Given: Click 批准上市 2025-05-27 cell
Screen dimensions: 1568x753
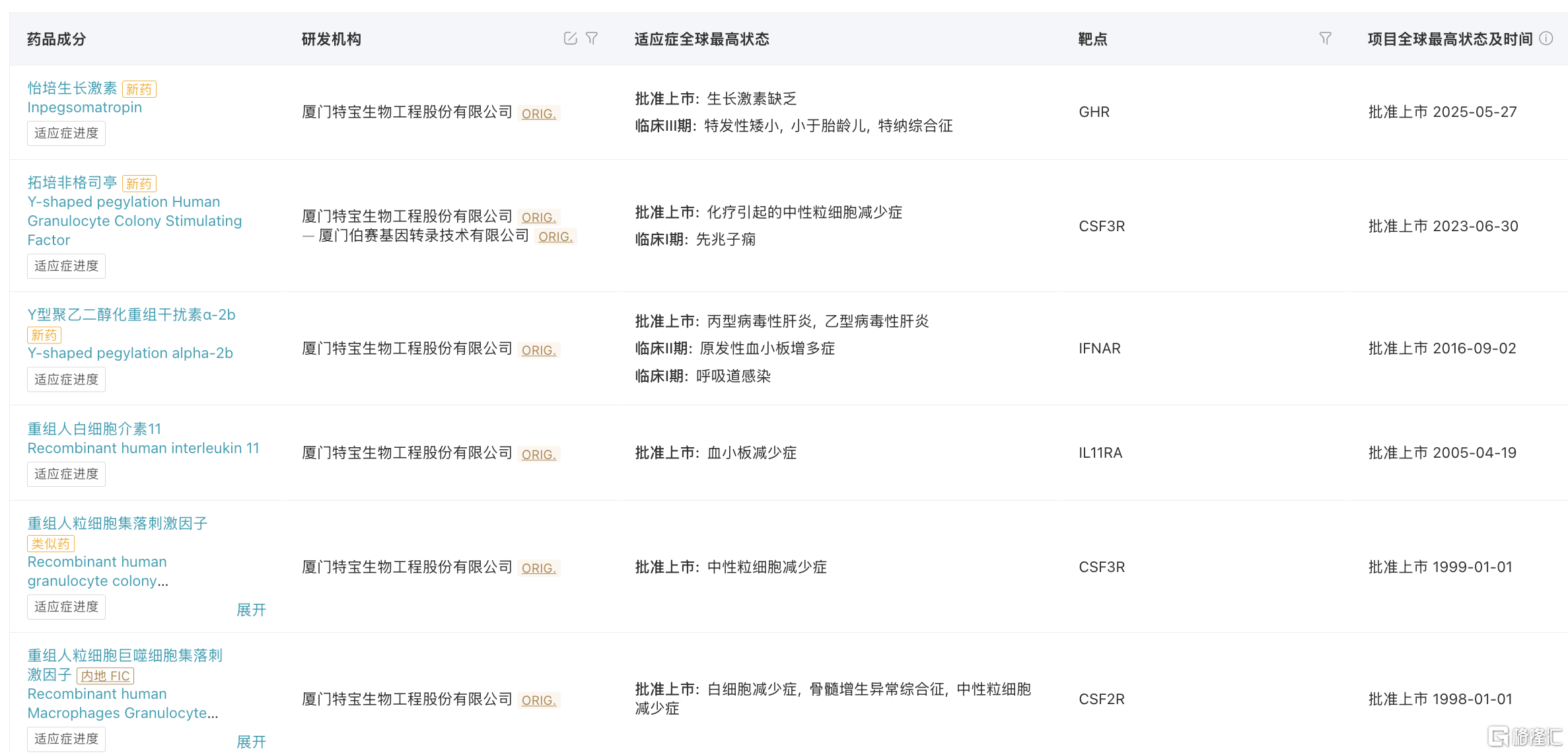Looking at the screenshot, I should pyautogui.click(x=1443, y=112).
